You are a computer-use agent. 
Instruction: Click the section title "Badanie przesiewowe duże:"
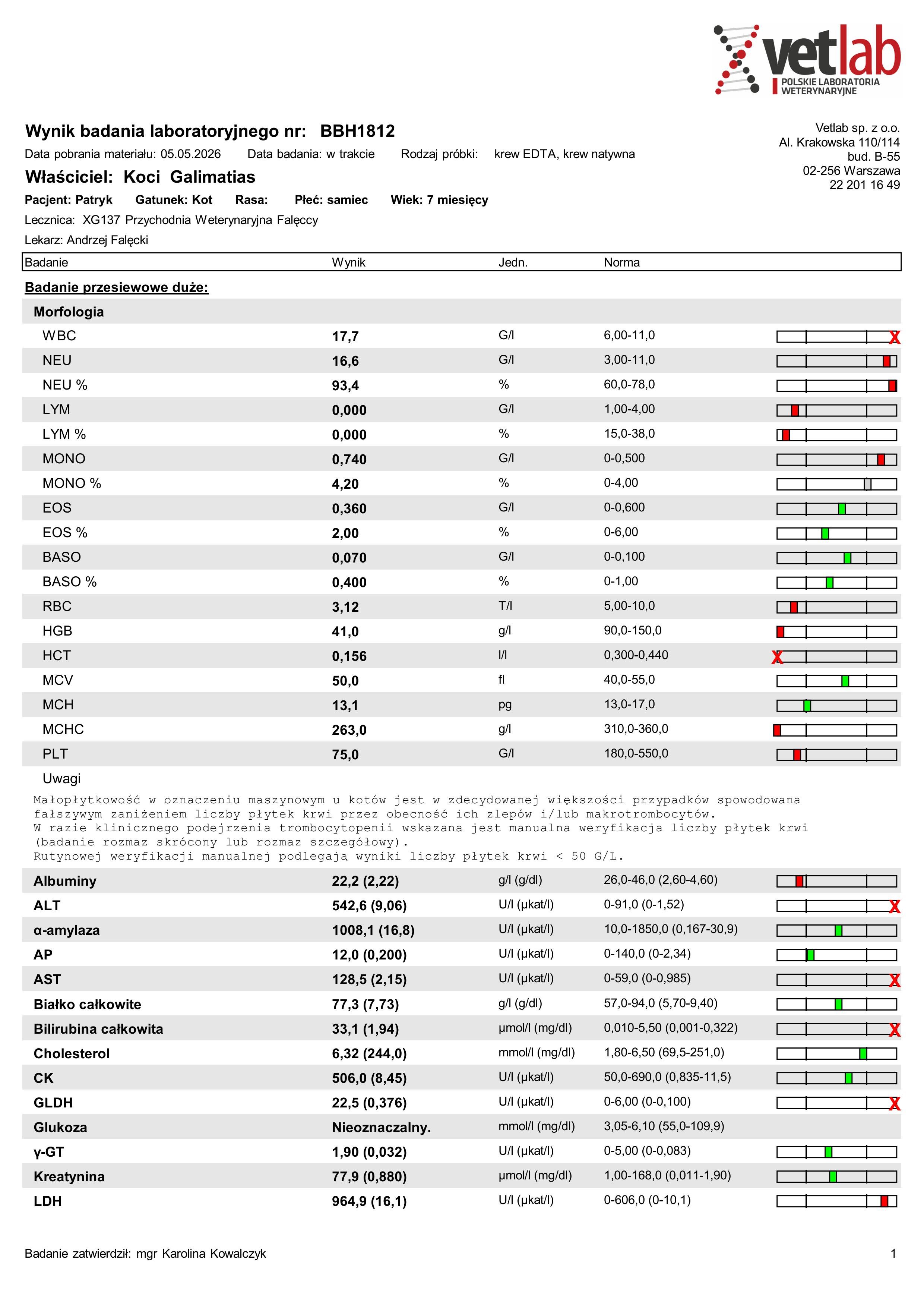pyautogui.click(x=117, y=287)
